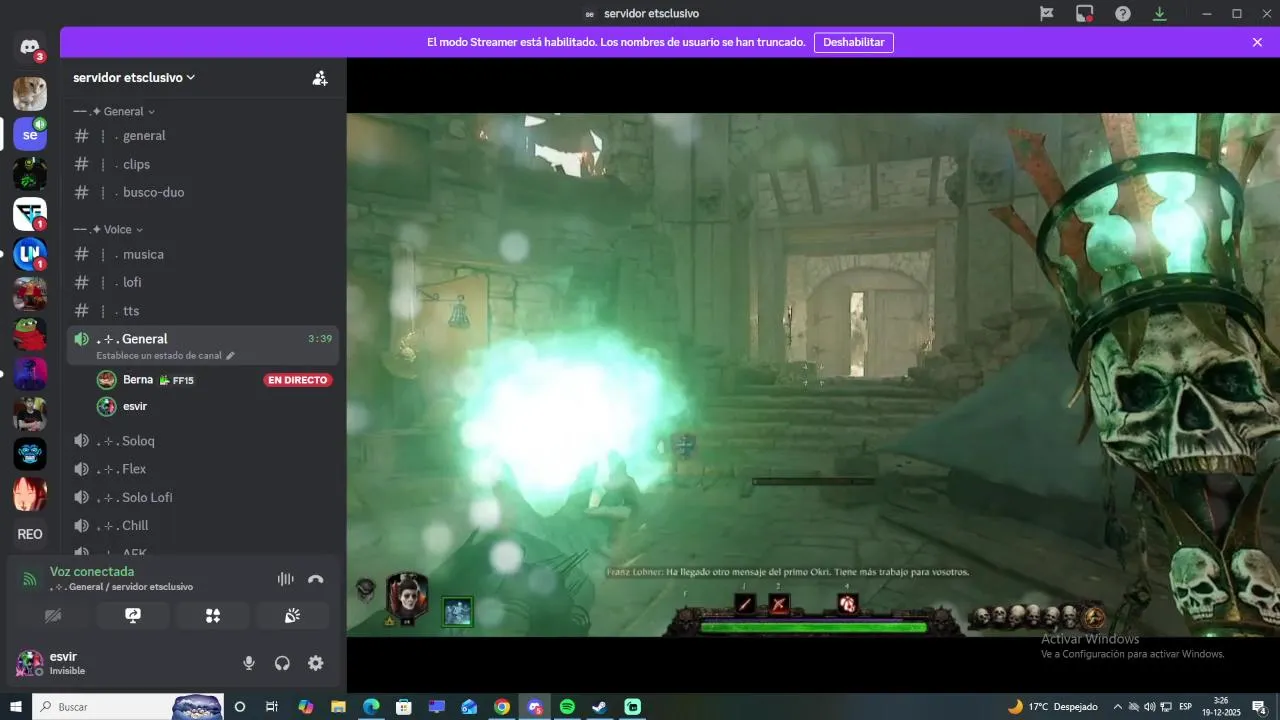Viewport: 1280px width, 720px height.
Task: Click the EN DIRECTO live badge
Action: coord(298,380)
